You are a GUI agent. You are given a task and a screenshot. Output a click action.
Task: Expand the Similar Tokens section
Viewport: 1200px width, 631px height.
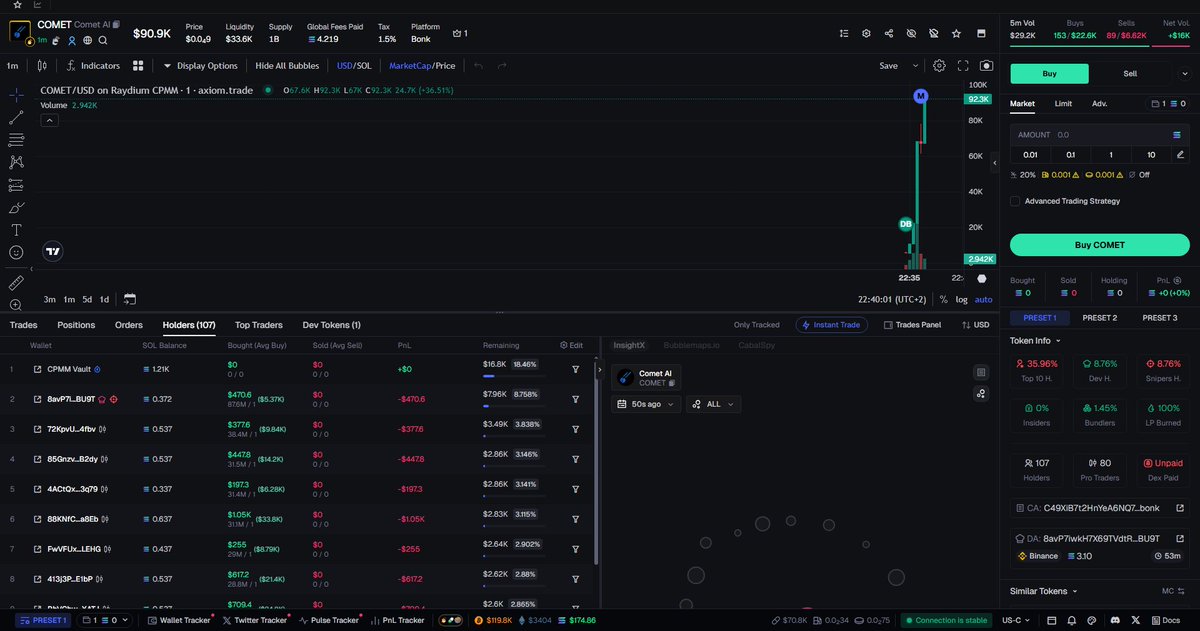(x=1043, y=591)
